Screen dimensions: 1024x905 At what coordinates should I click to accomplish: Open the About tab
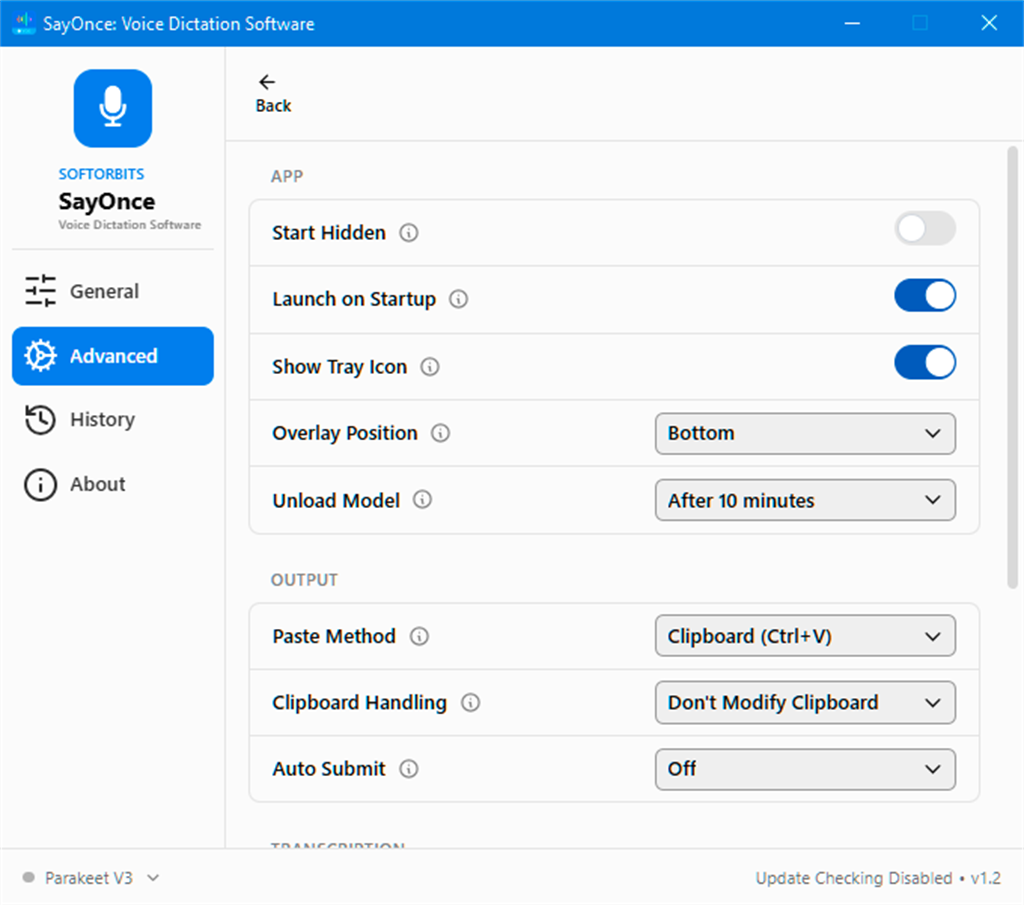(112, 484)
